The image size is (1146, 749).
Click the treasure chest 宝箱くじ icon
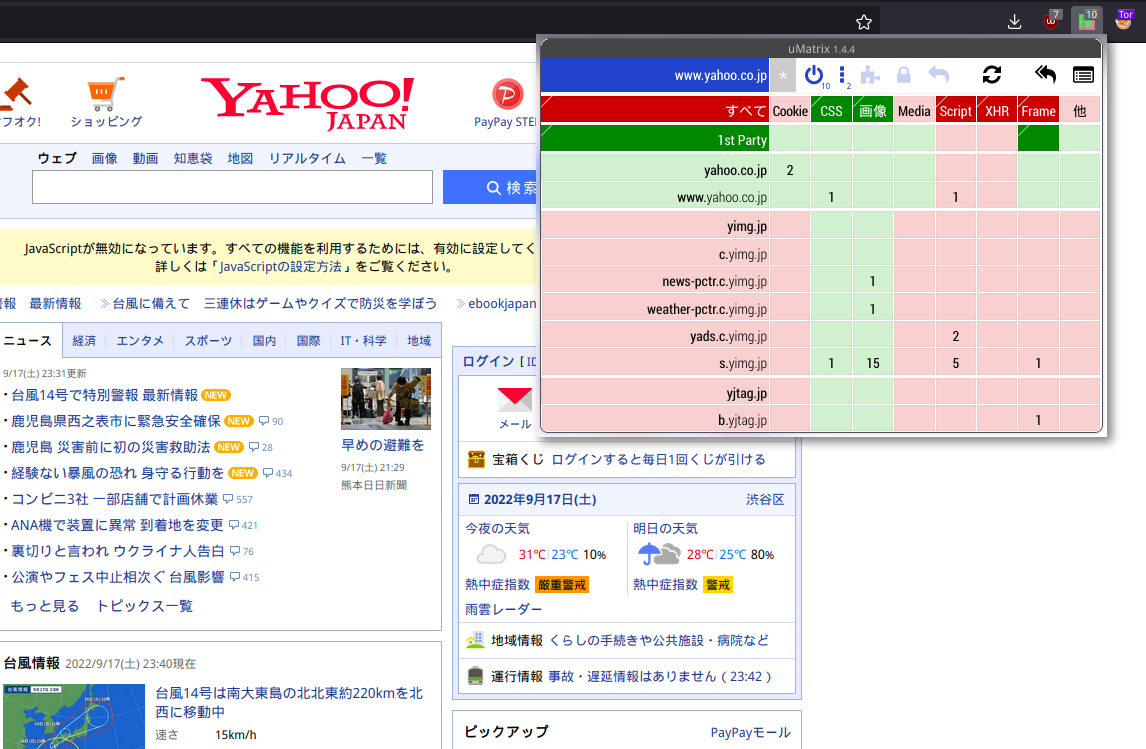coord(477,460)
